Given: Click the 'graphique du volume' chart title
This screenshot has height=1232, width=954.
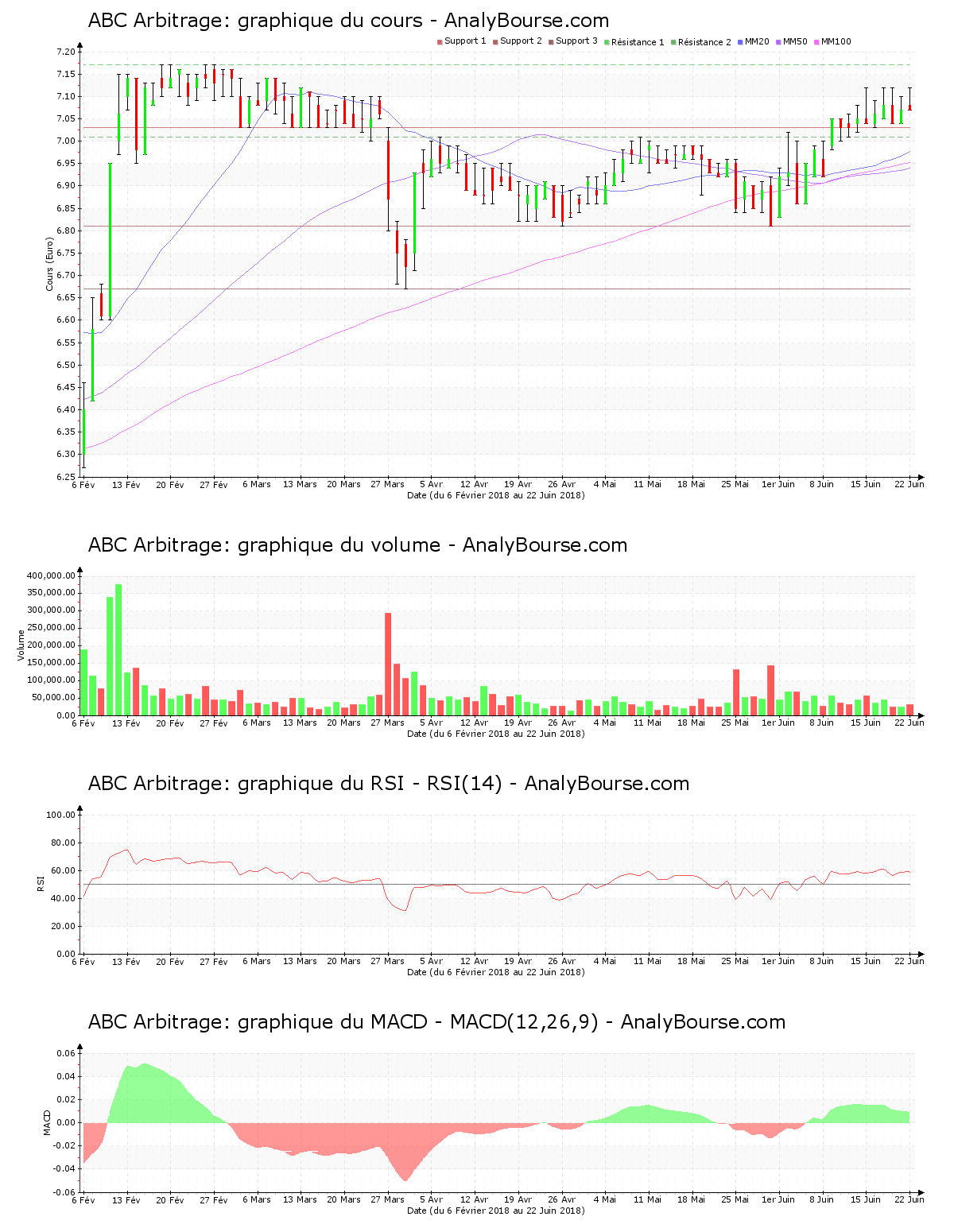Looking at the screenshot, I should tap(358, 545).
